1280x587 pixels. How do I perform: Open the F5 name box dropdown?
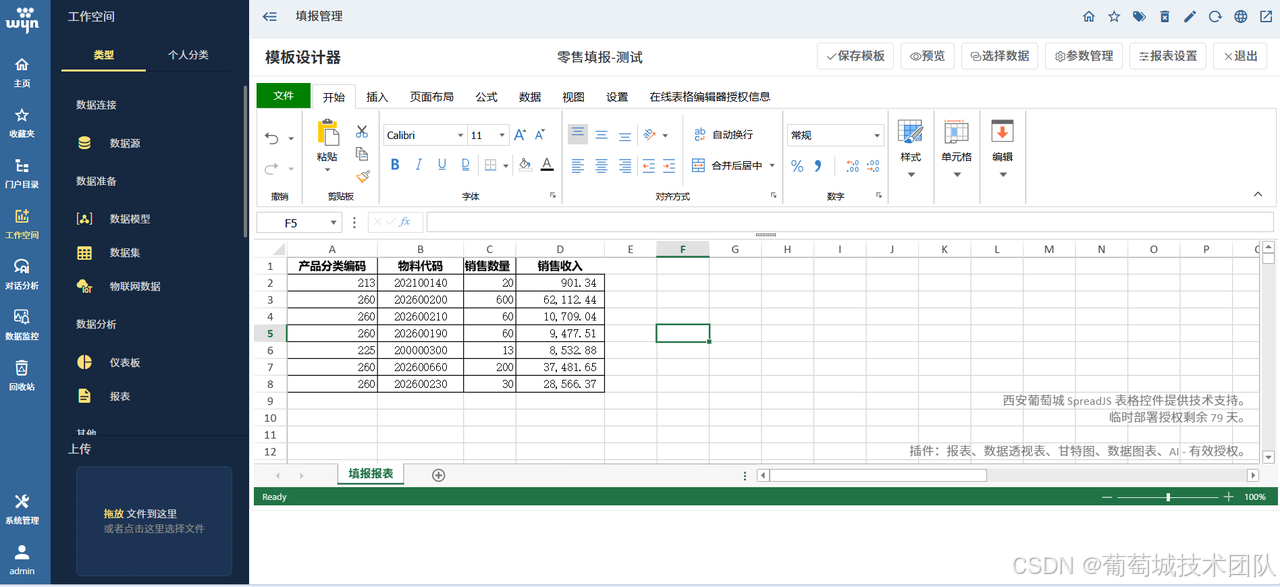coord(333,223)
